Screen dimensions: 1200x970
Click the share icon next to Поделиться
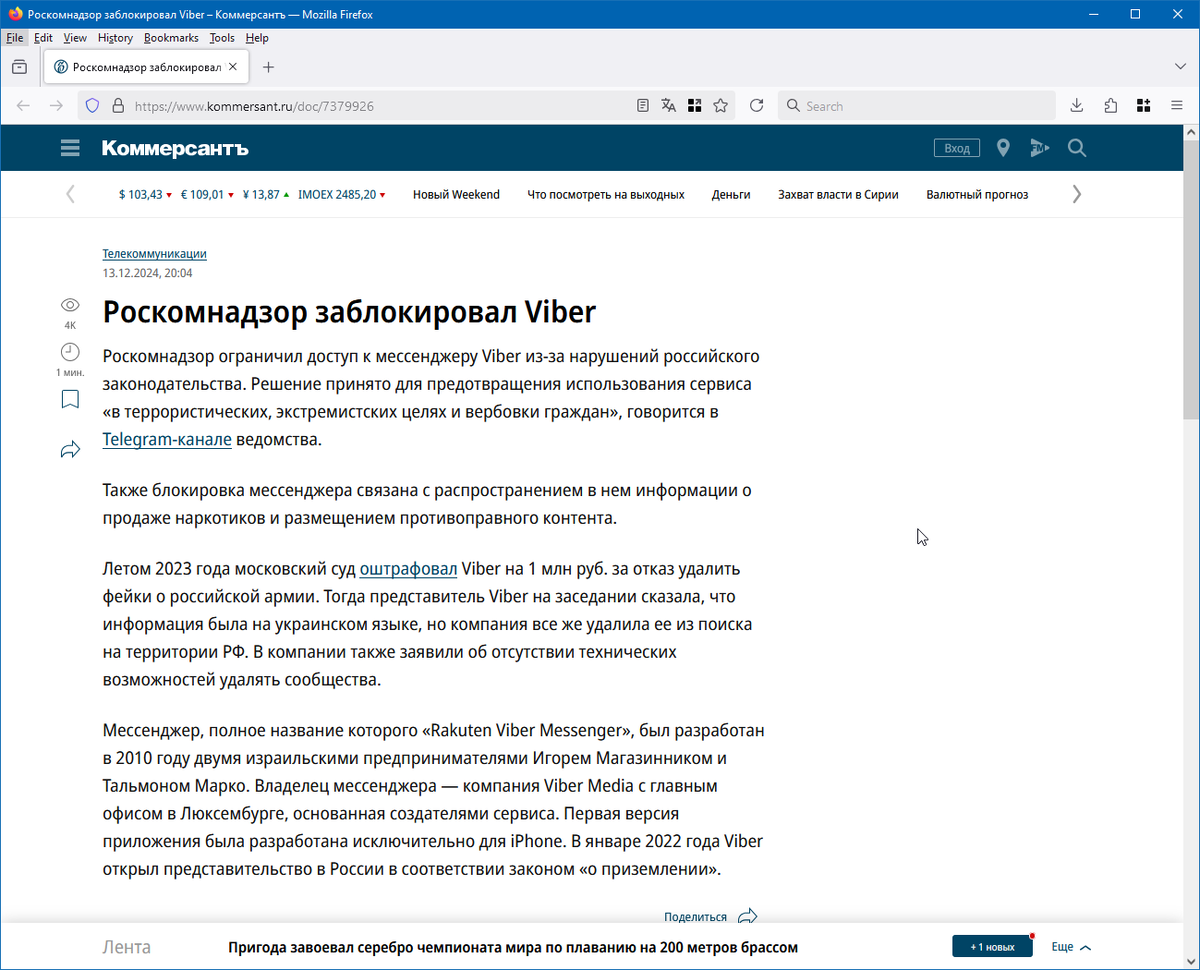pos(747,916)
